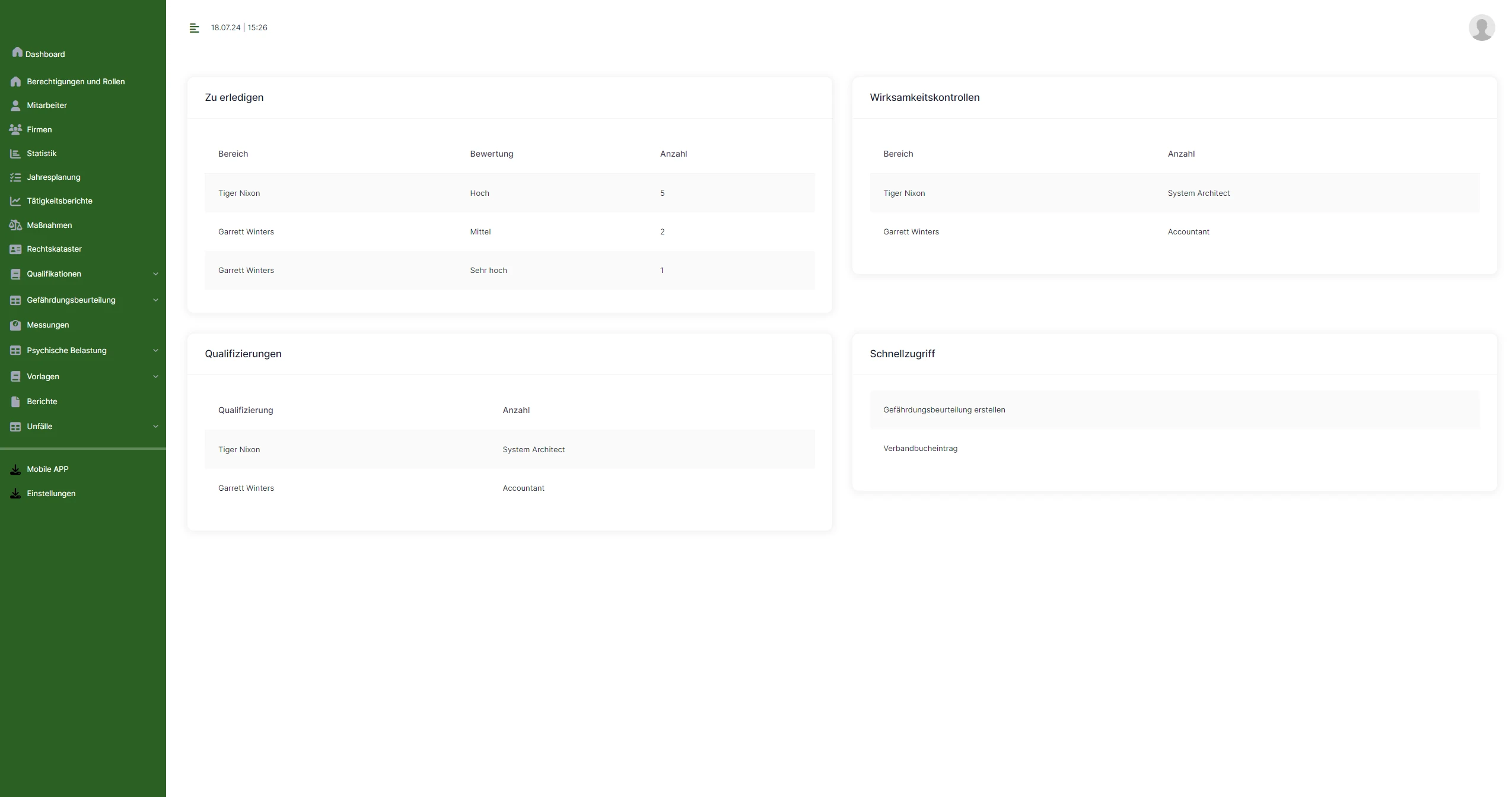1512x797 pixels.
Task: Click the Psychische Belastung table icon
Action: [x=15, y=351]
